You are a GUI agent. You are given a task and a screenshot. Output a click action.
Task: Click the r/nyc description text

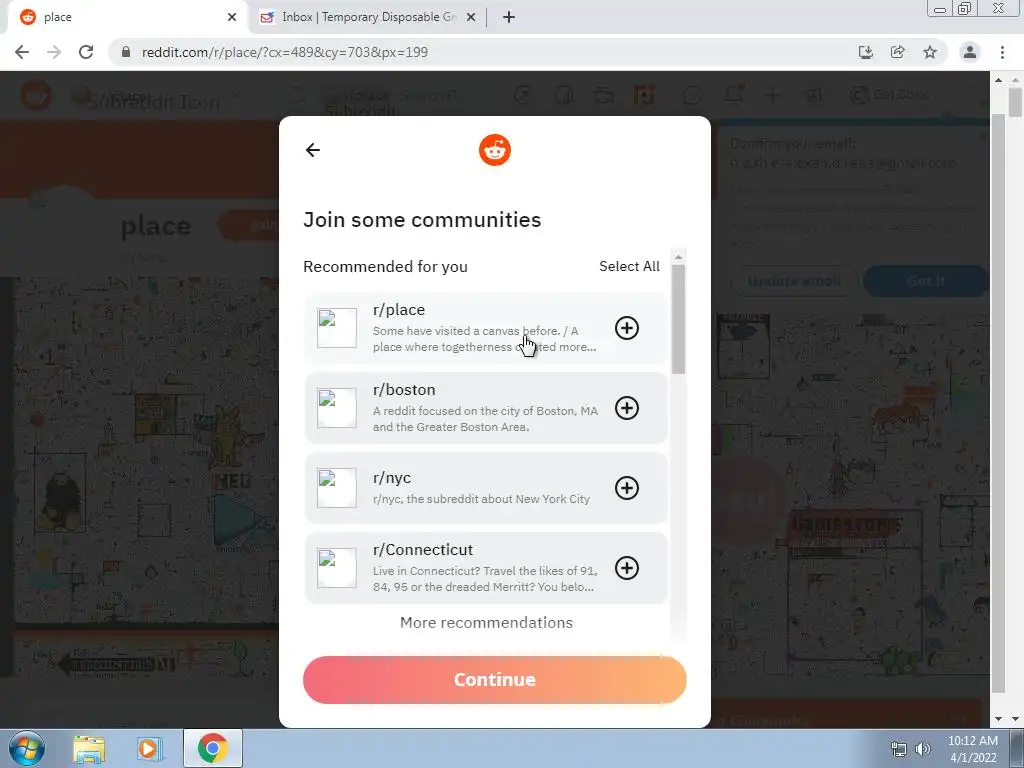point(481,499)
